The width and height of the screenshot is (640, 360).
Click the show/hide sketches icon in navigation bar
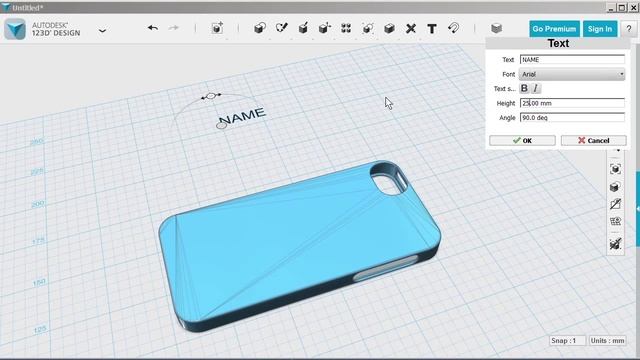615,204
